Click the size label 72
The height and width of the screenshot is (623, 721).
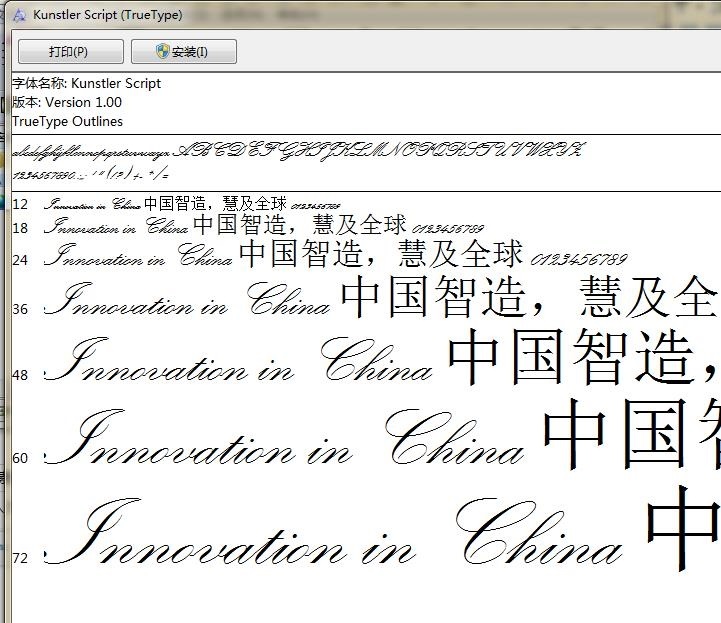coord(20,558)
